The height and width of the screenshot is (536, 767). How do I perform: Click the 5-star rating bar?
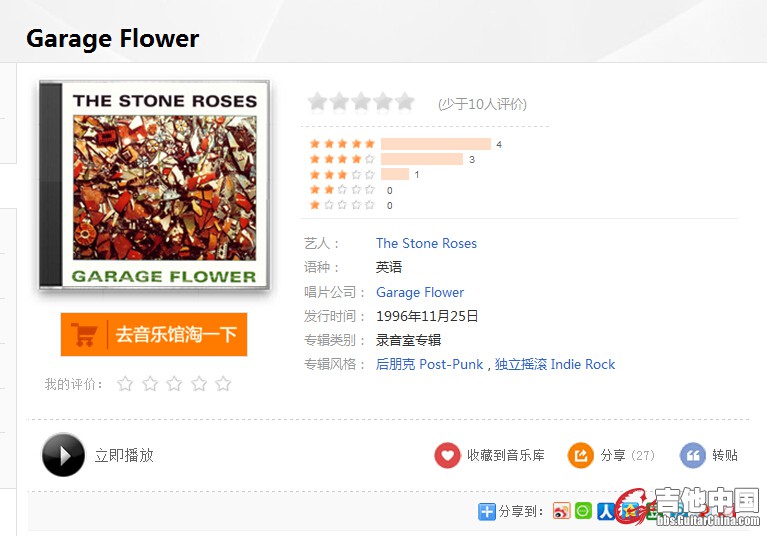(x=436, y=144)
